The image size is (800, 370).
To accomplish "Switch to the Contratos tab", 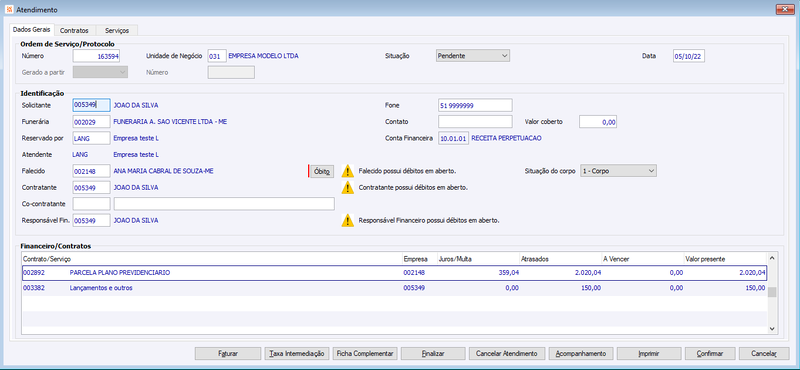I will [x=74, y=31].
